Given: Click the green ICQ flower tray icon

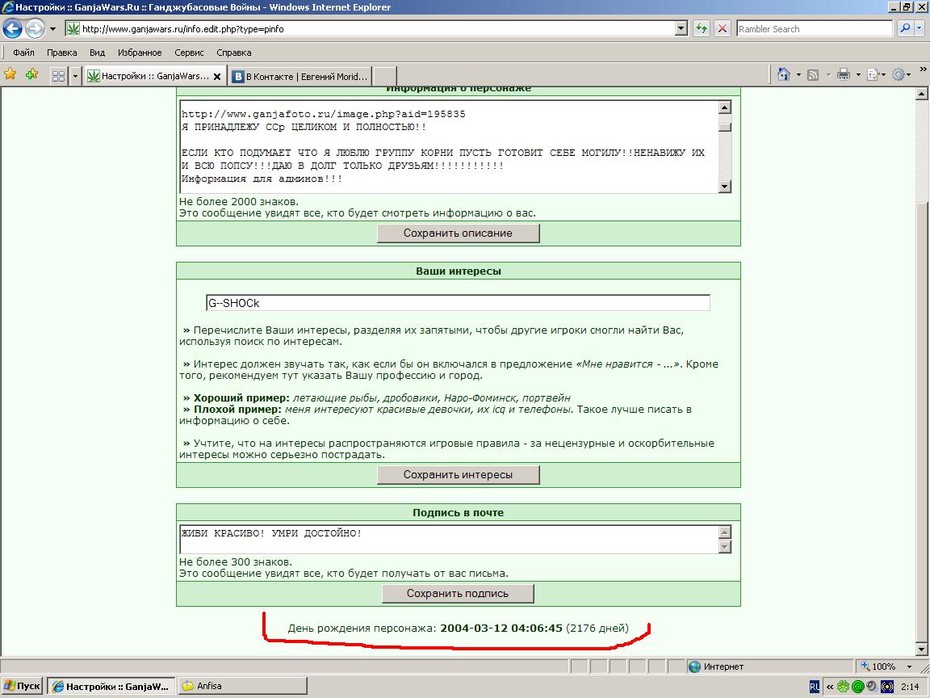Looking at the screenshot, I should pos(842,687).
